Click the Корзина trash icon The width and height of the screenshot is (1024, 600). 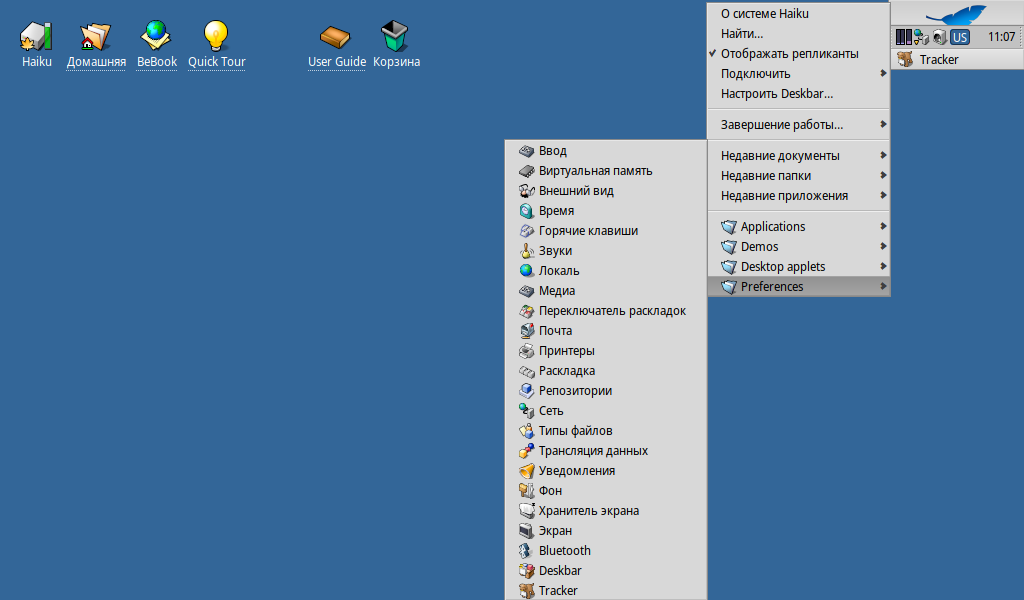click(396, 37)
